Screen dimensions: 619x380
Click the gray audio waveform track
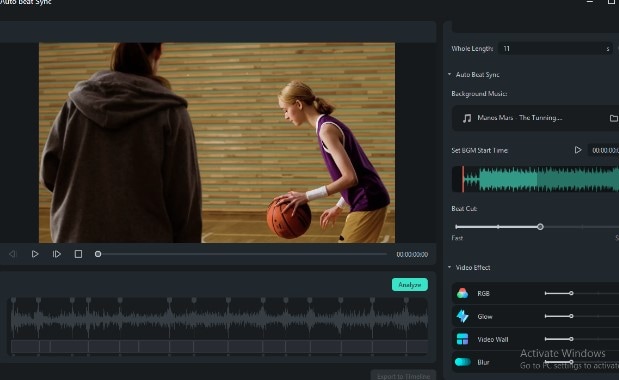point(219,318)
